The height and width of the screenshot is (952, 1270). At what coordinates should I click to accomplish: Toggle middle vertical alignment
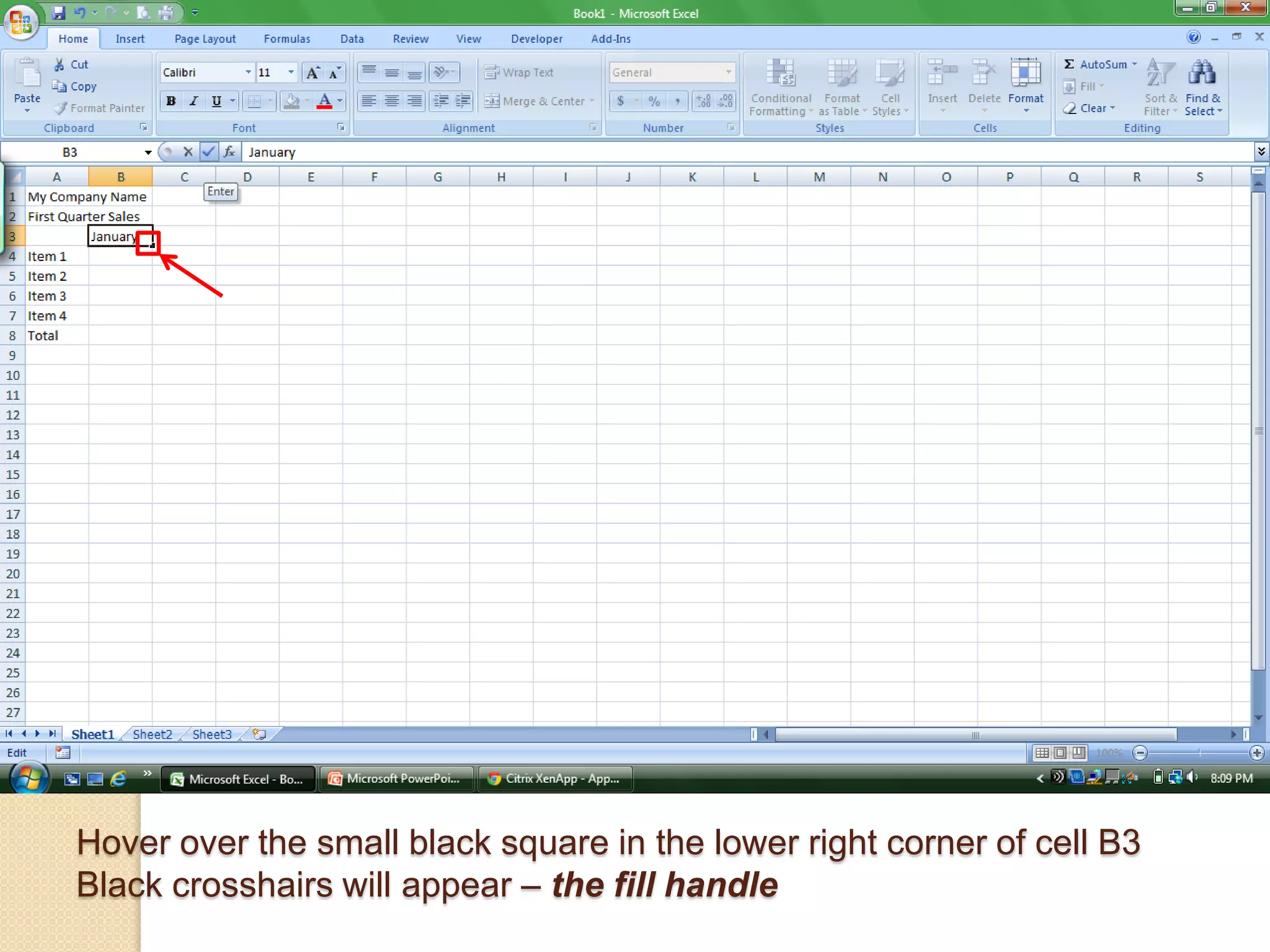tap(392, 73)
